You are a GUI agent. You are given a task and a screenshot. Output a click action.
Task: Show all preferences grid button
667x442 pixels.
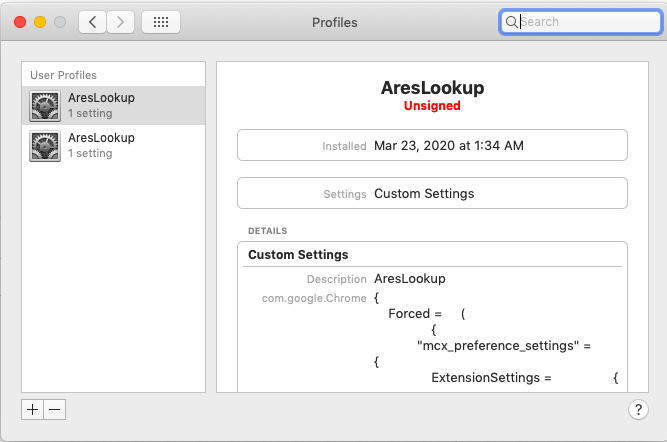161,21
